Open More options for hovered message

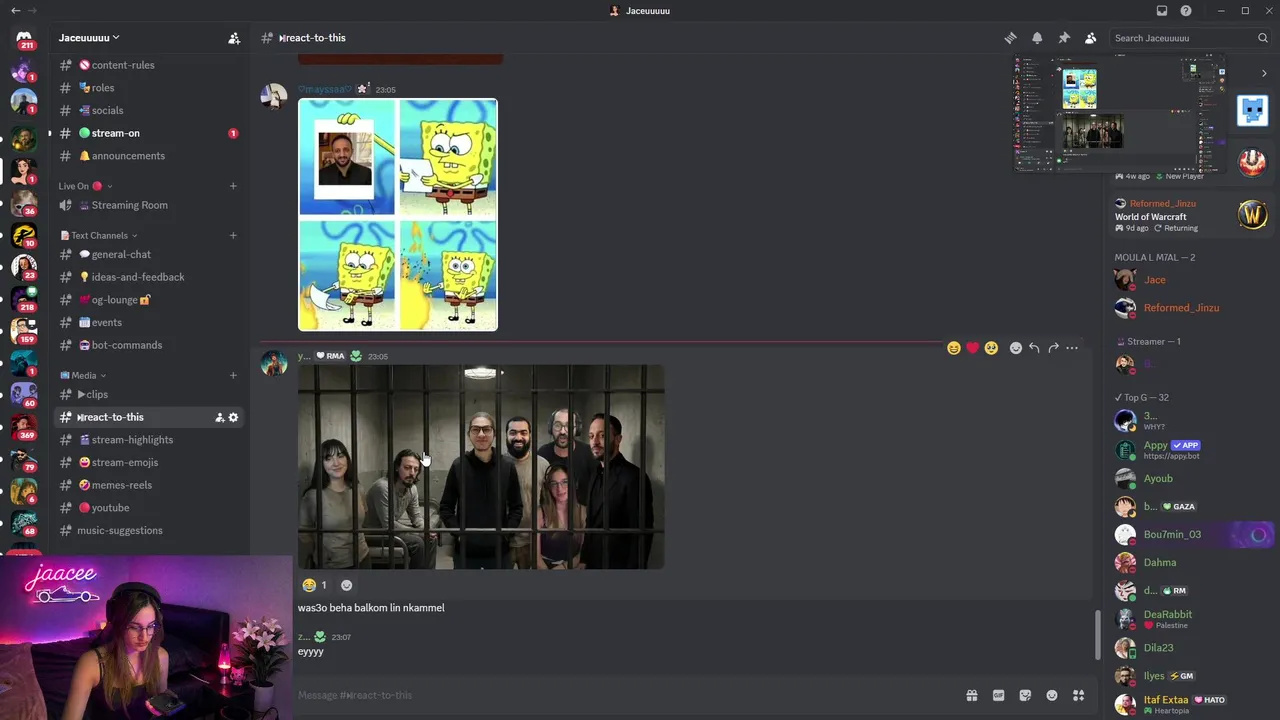pyautogui.click(x=1072, y=348)
